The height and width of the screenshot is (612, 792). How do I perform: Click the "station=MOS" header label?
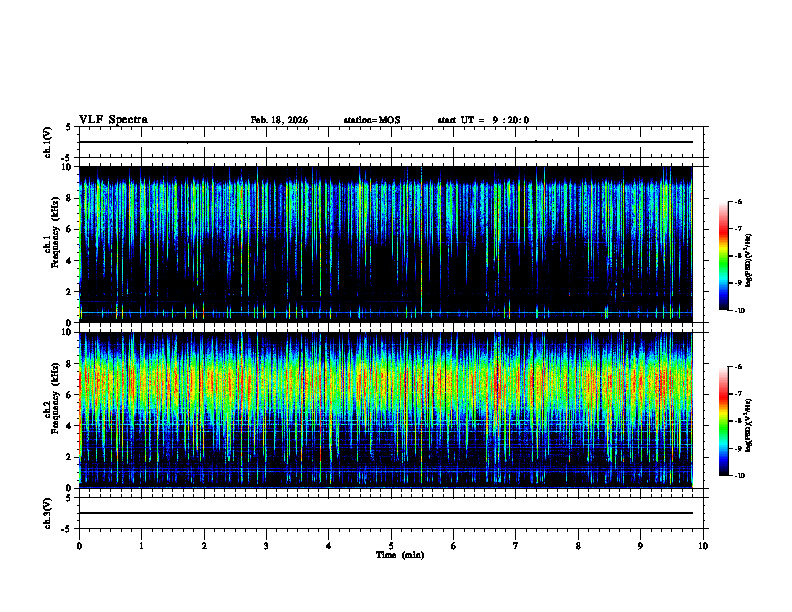click(372, 120)
